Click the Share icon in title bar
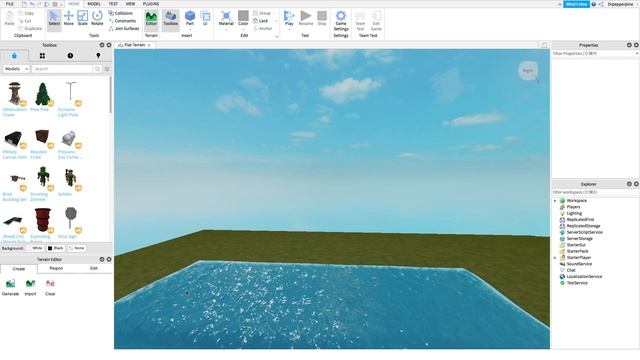640x360 pixels. point(601,4)
